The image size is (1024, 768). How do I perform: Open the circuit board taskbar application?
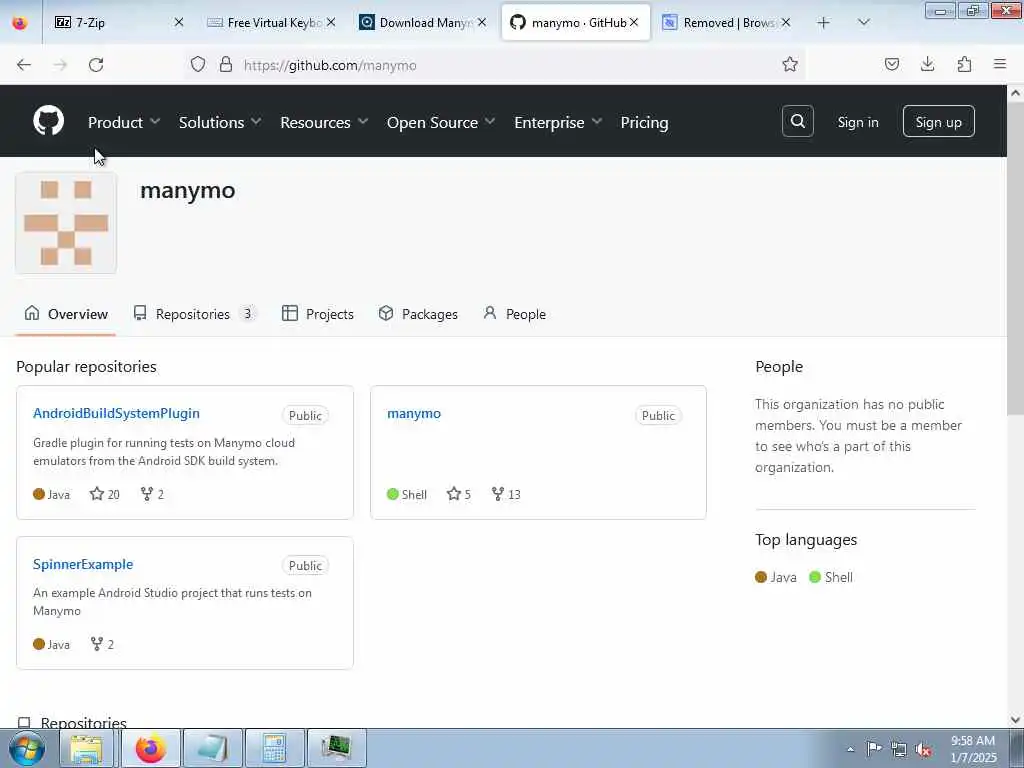pos(337,748)
